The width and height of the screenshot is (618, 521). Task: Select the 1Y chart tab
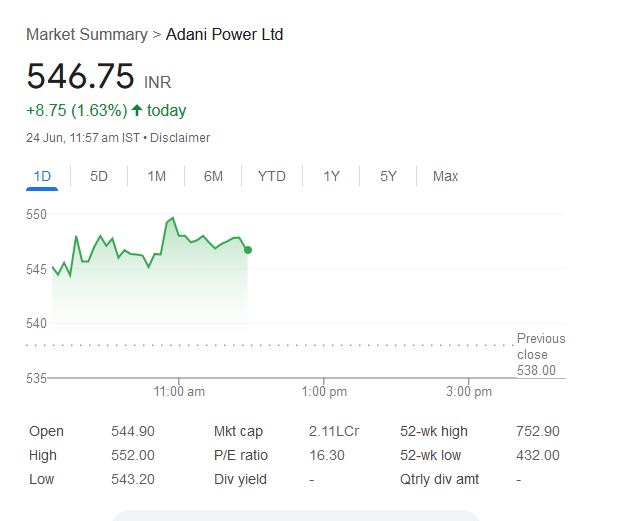click(331, 176)
